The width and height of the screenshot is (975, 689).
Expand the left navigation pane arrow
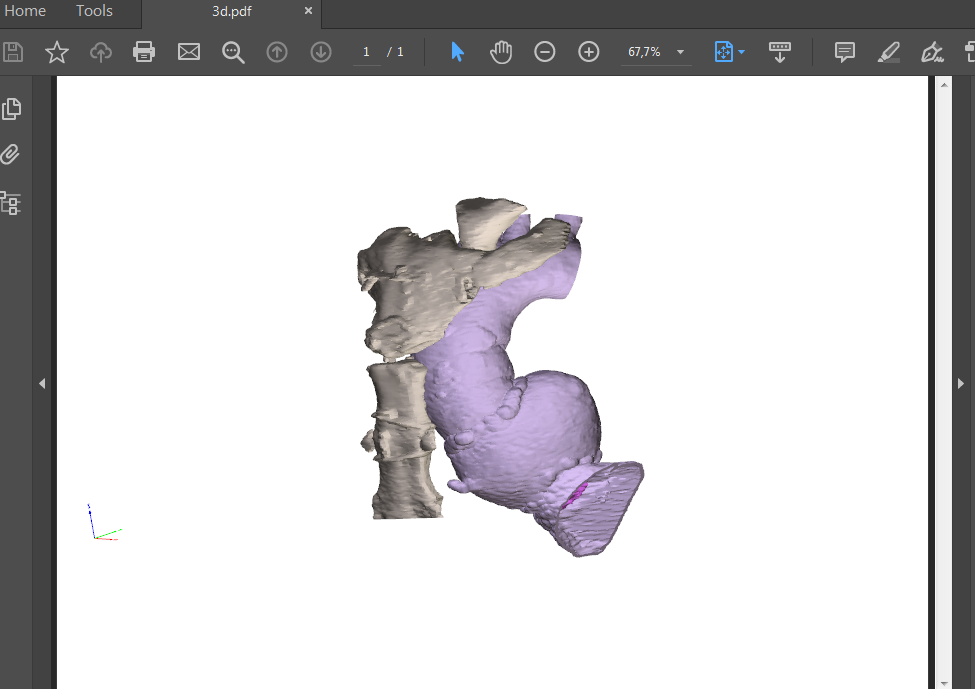[x=42, y=384]
